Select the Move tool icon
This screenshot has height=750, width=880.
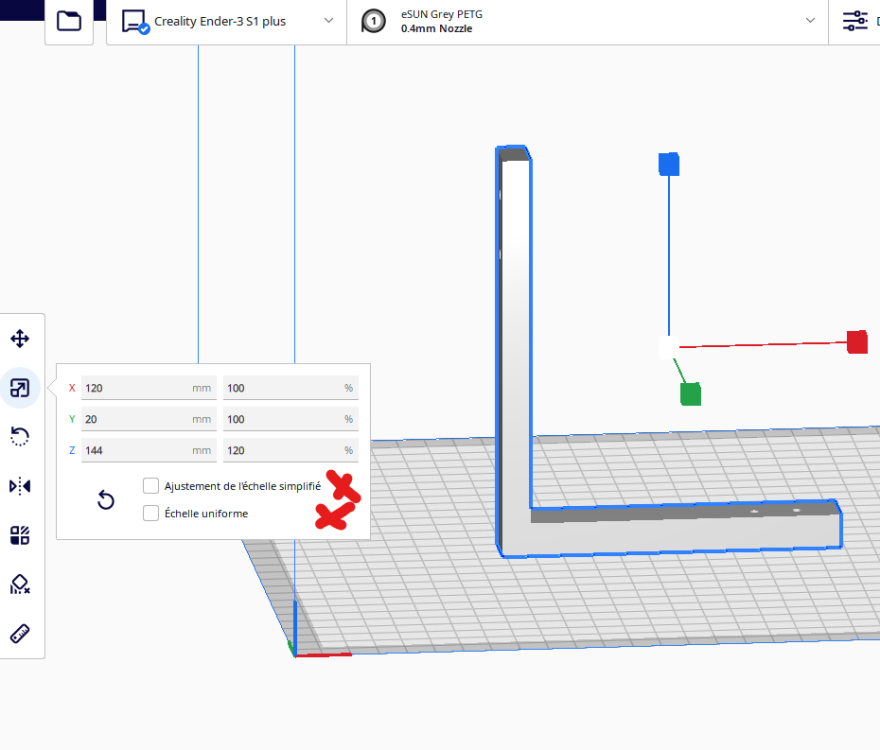coord(20,339)
